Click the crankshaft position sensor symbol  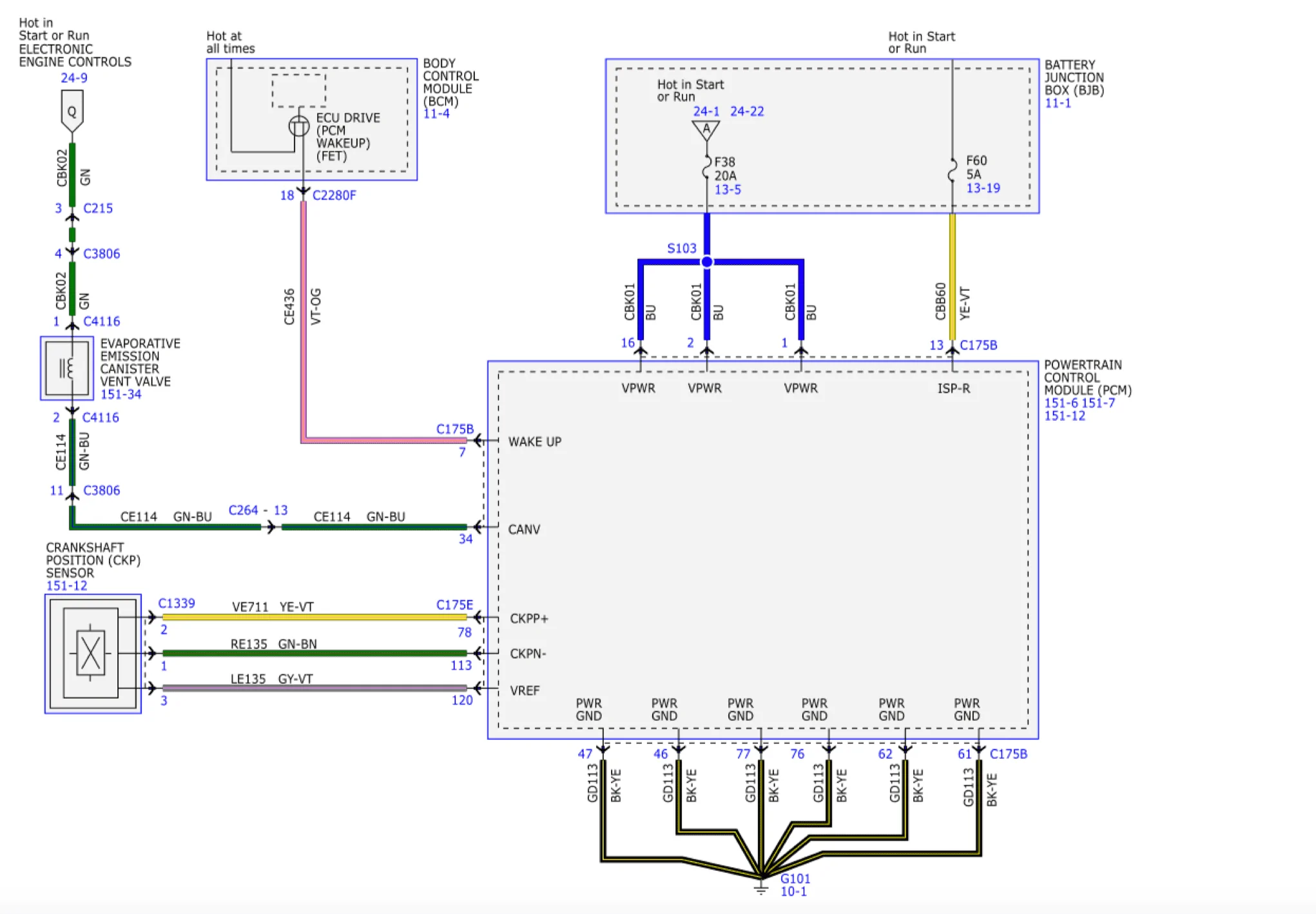pos(91,653)
